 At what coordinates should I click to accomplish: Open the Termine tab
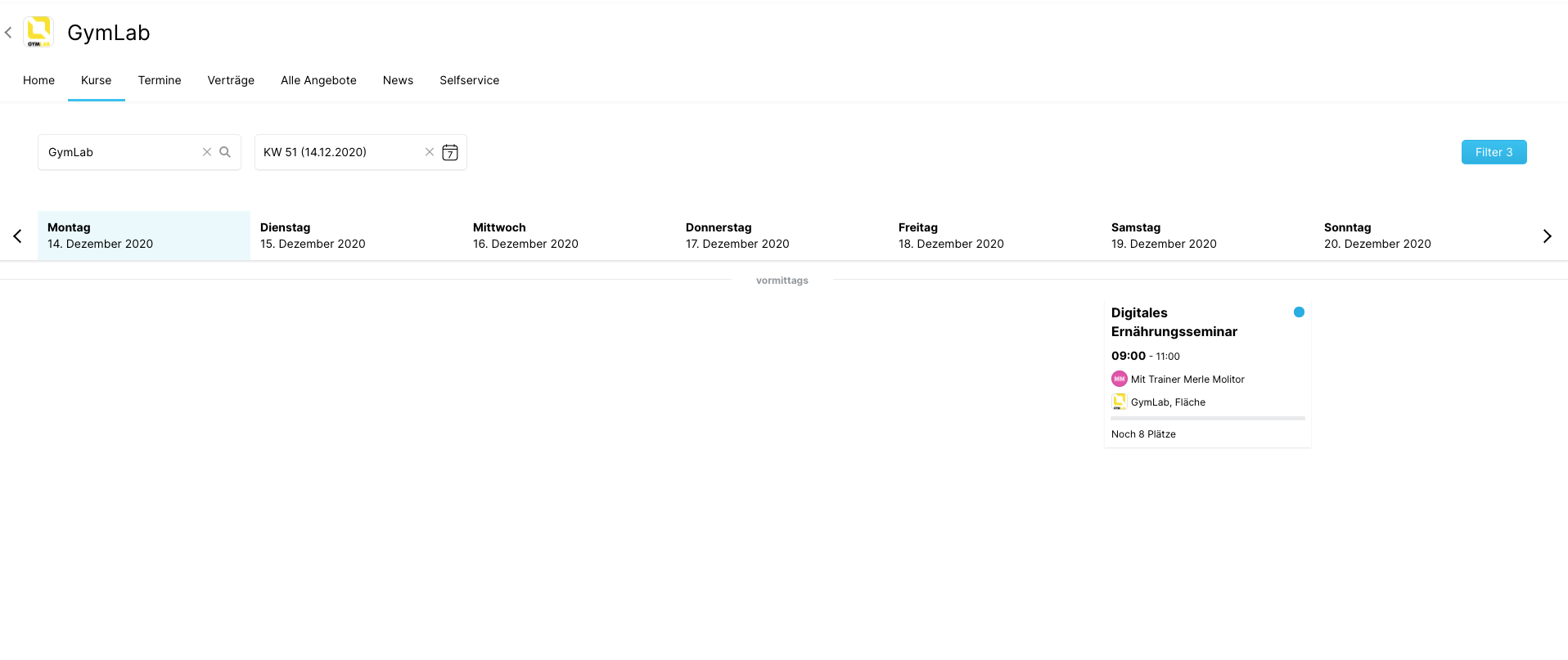coord(160,80)
